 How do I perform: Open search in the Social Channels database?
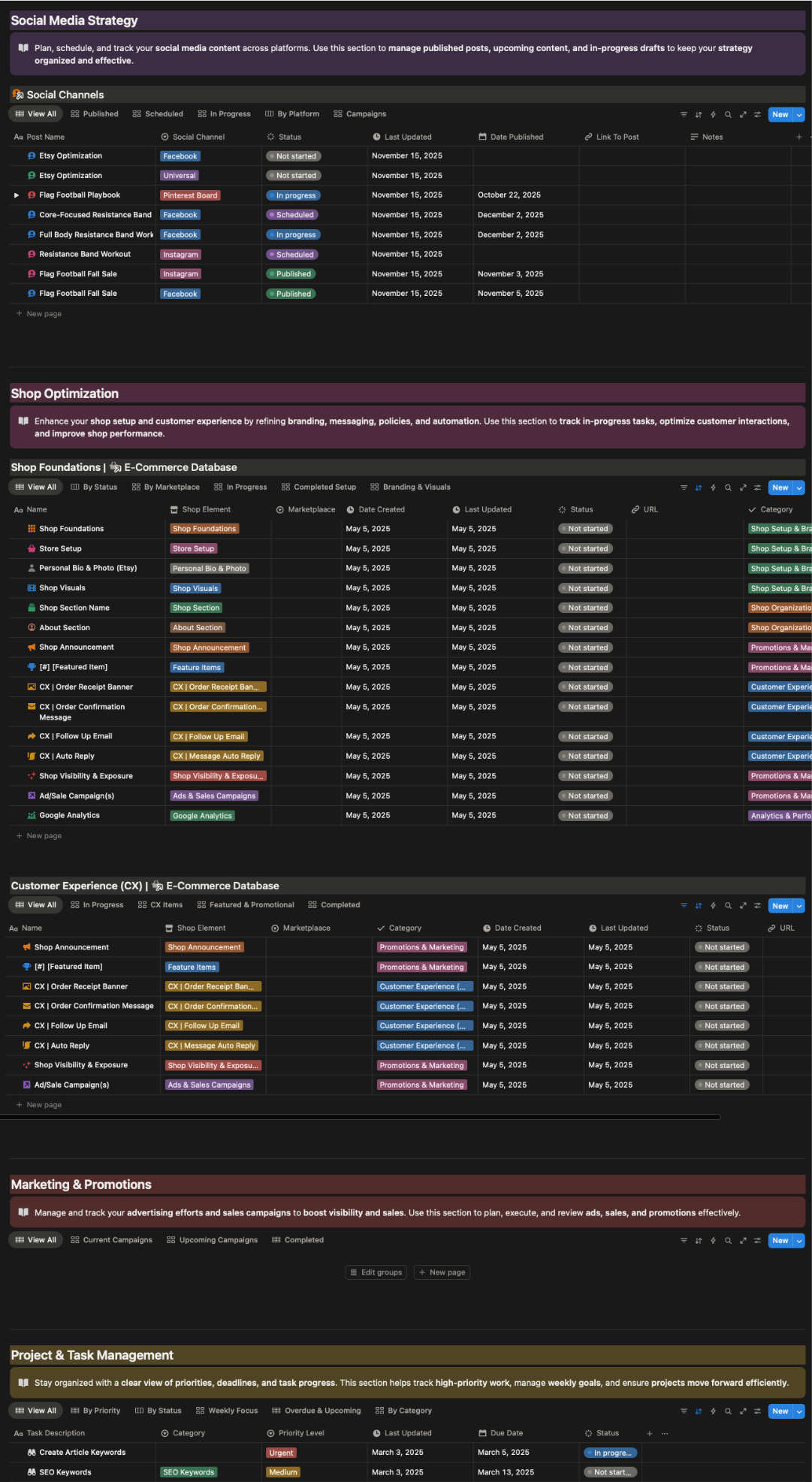(x=728, y=115)
